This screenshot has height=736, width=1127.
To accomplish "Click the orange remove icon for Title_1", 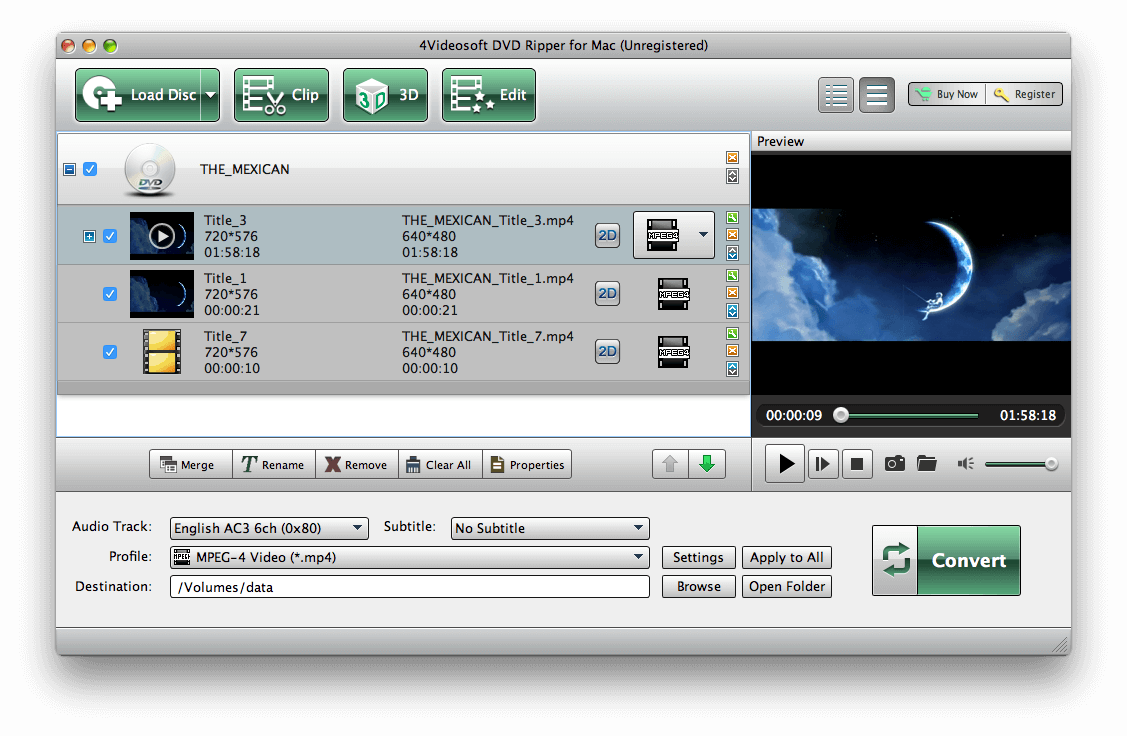I will click(732, 293).
